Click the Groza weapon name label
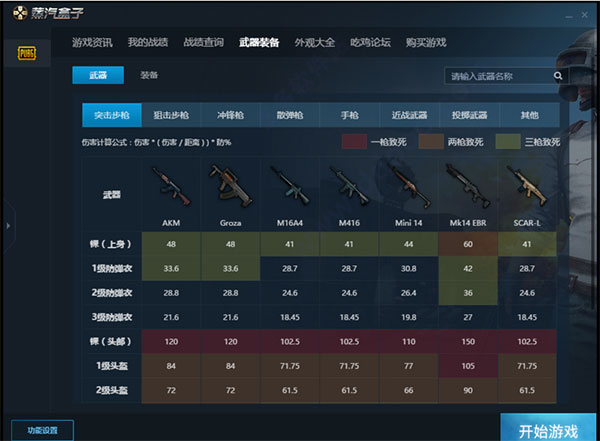Viewport: 600px width, 441px height. (230, 223)
